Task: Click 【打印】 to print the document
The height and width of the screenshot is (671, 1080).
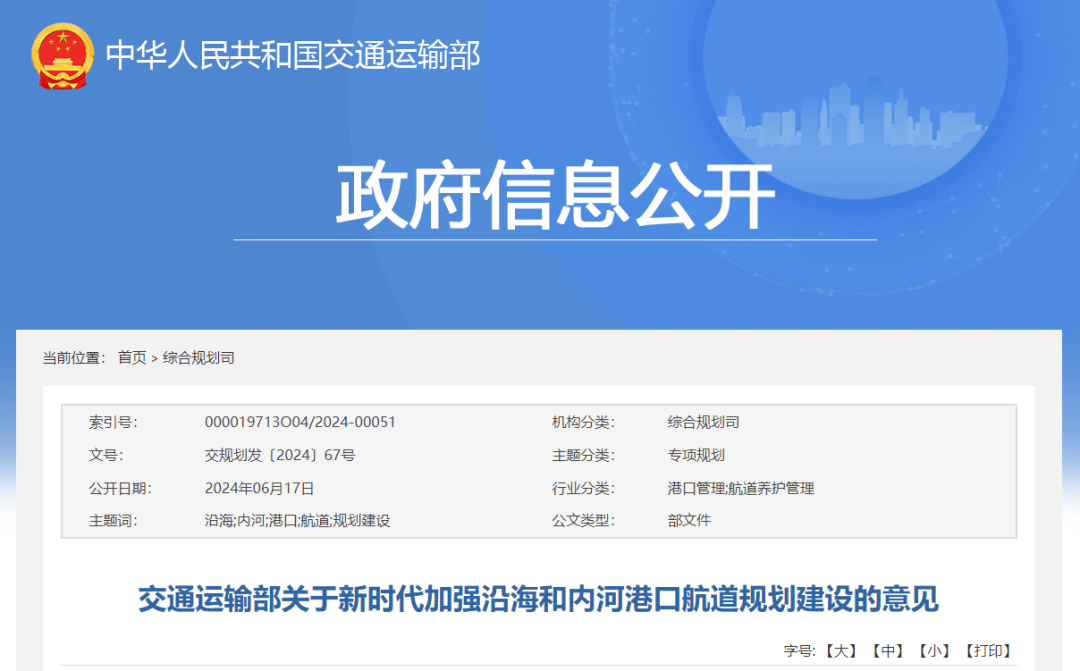Action: coord(988,649)
